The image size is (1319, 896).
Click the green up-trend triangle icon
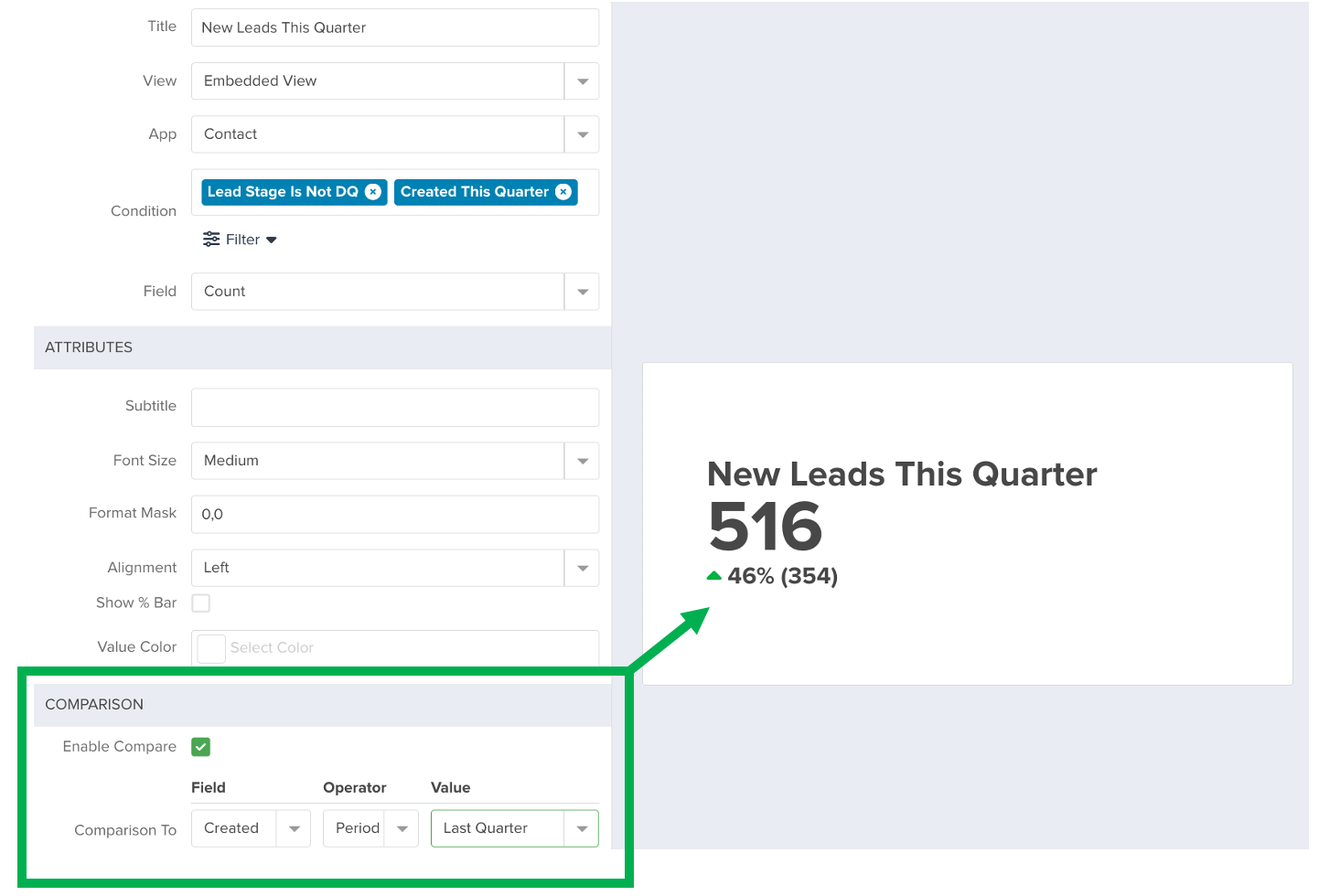pos(714,576)
